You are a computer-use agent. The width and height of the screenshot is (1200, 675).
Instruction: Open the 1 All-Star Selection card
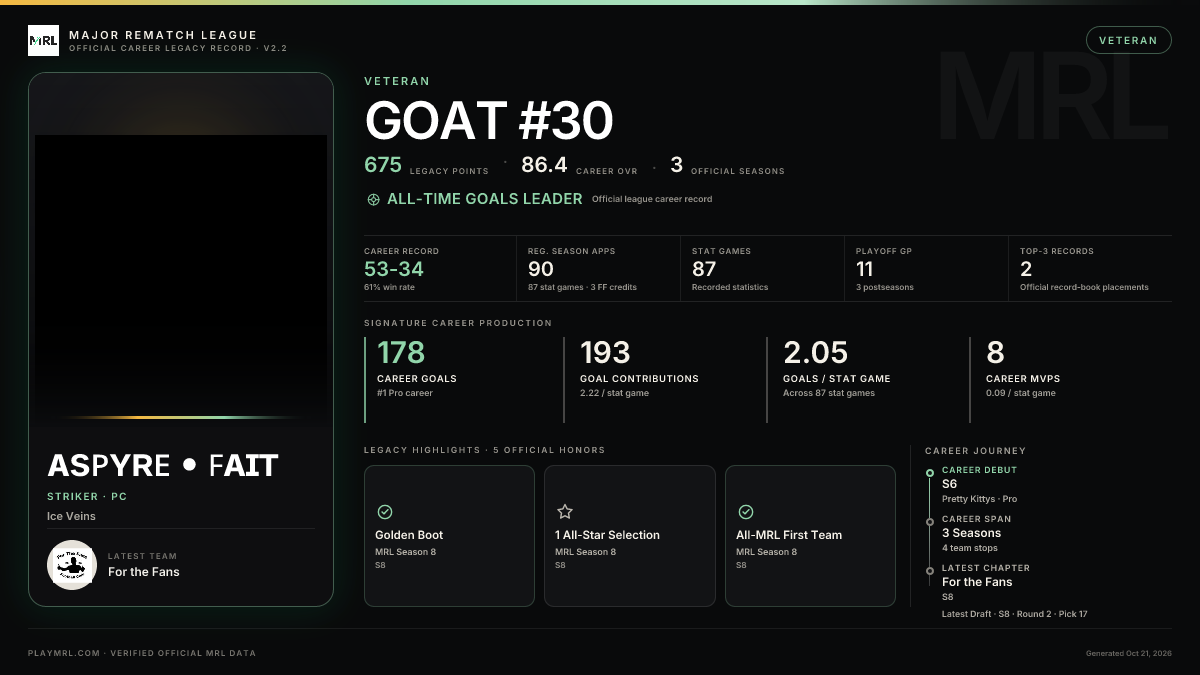tap(630, 536)
